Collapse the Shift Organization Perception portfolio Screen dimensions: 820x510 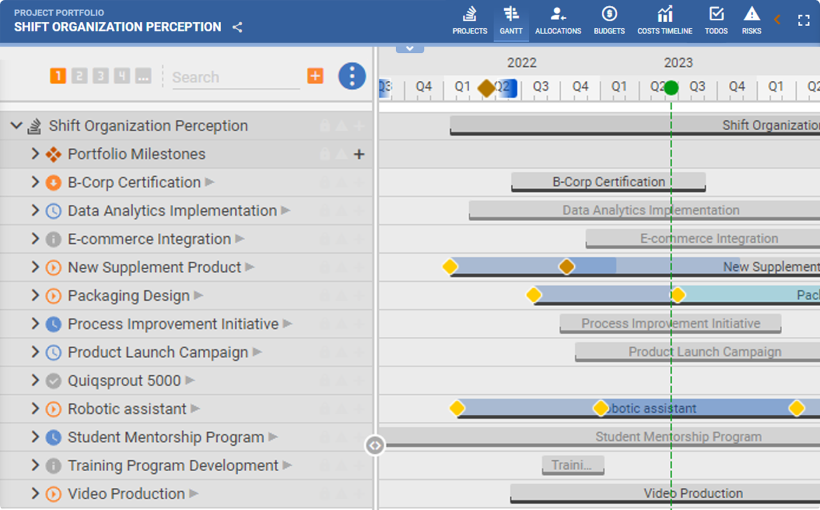point(16,126)
